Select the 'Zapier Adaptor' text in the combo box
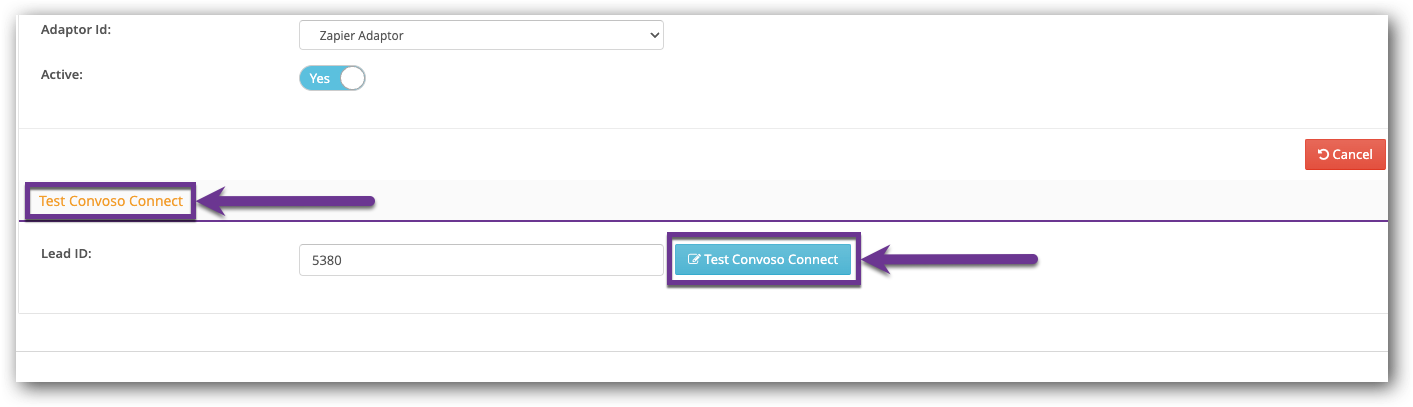Image resolution: width=1413 pixels, height=407 pixels. tap(361, 36)
